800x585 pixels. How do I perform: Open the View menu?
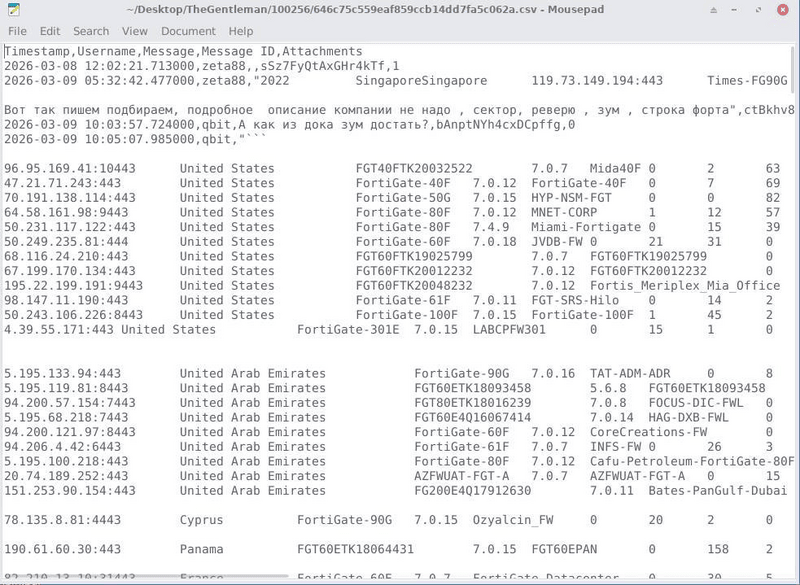[x=135, y=31]
